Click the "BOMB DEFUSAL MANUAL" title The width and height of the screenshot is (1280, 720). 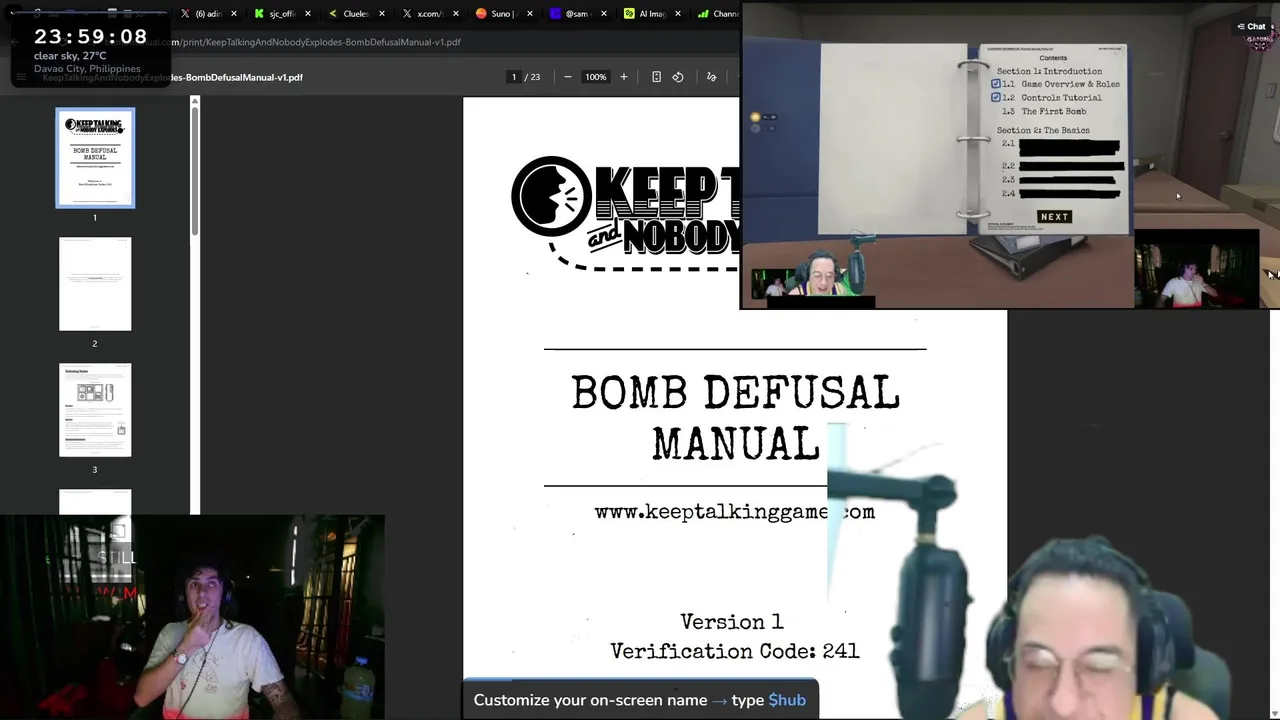point(735,418)
